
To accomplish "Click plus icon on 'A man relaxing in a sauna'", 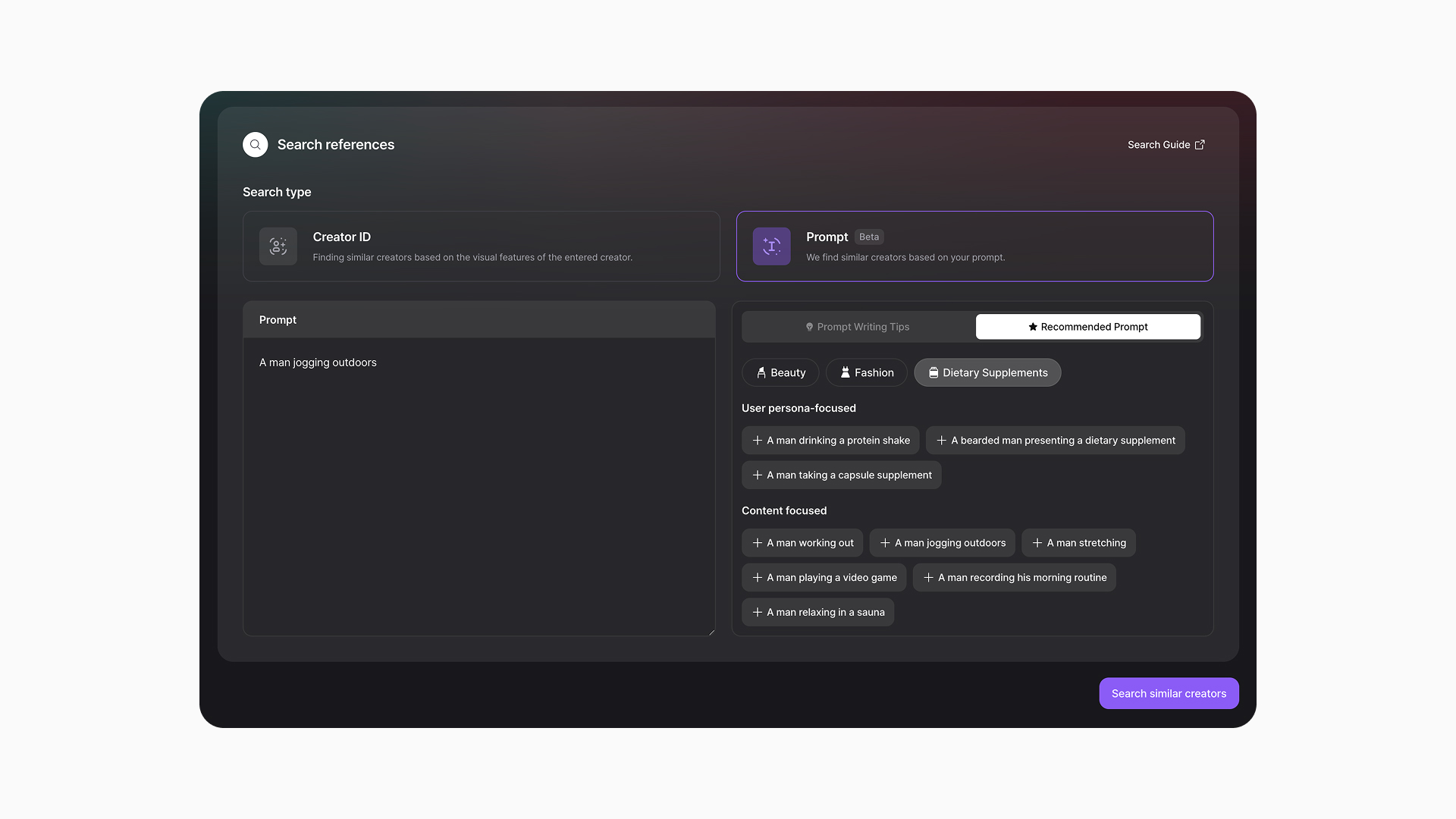I will pos(757,613).
